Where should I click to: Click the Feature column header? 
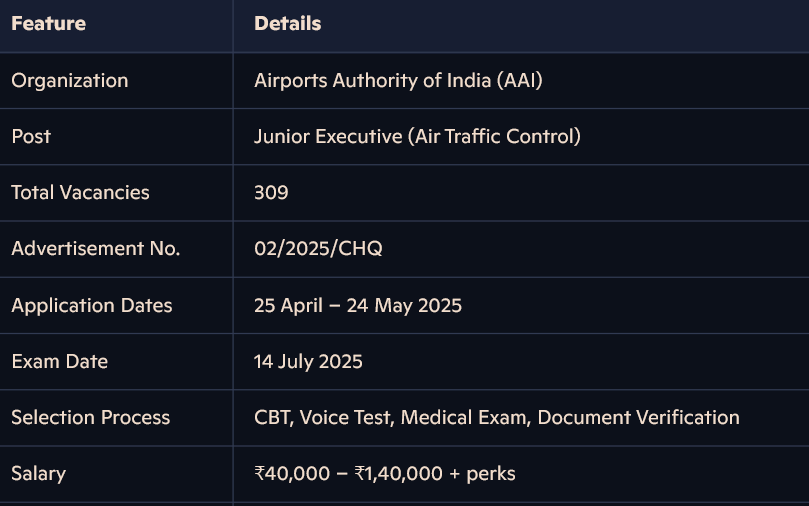tap(48, 24)
